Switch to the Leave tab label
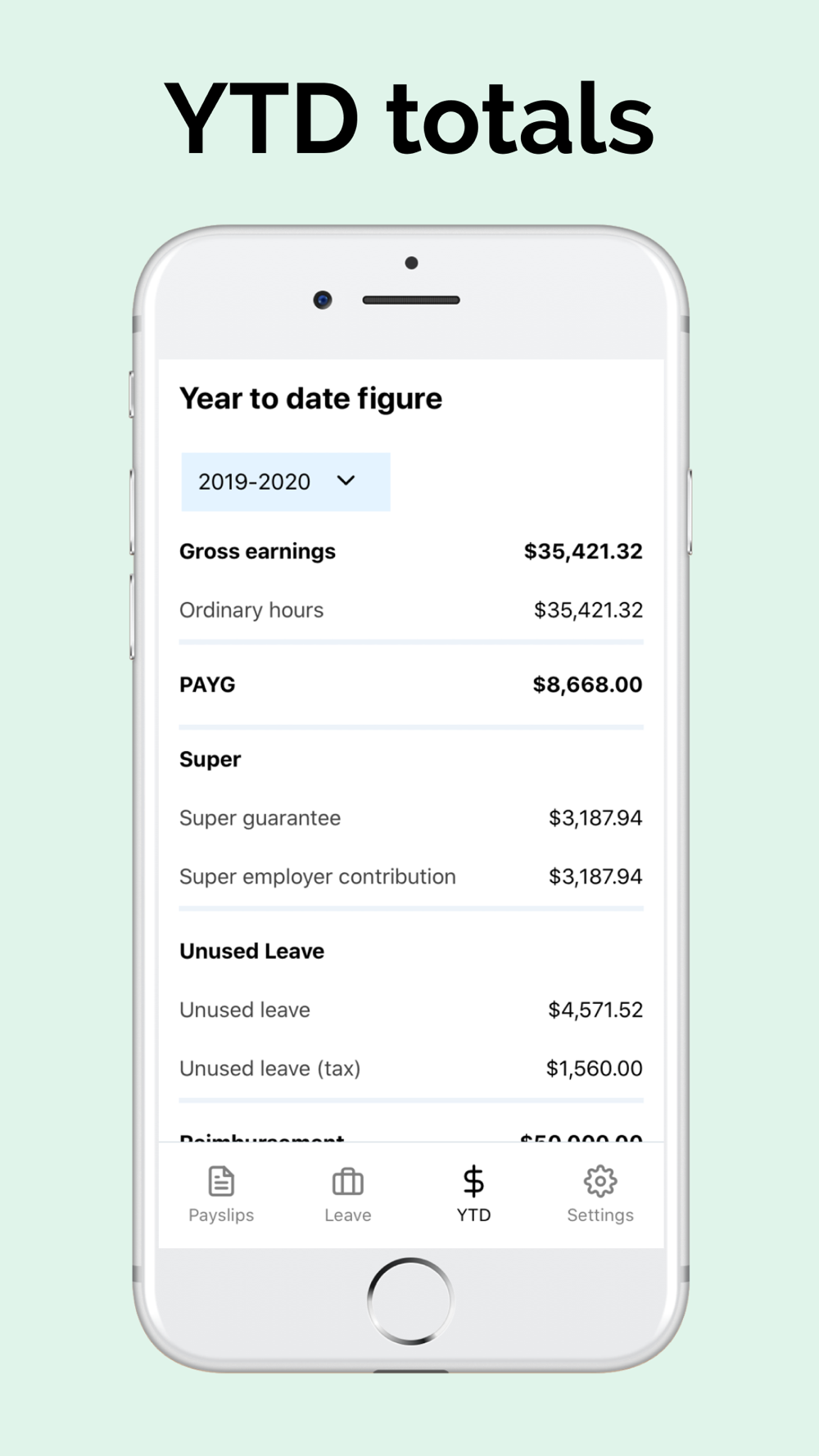This screenshot has height=1456, width=819. tap(347, 1215)
